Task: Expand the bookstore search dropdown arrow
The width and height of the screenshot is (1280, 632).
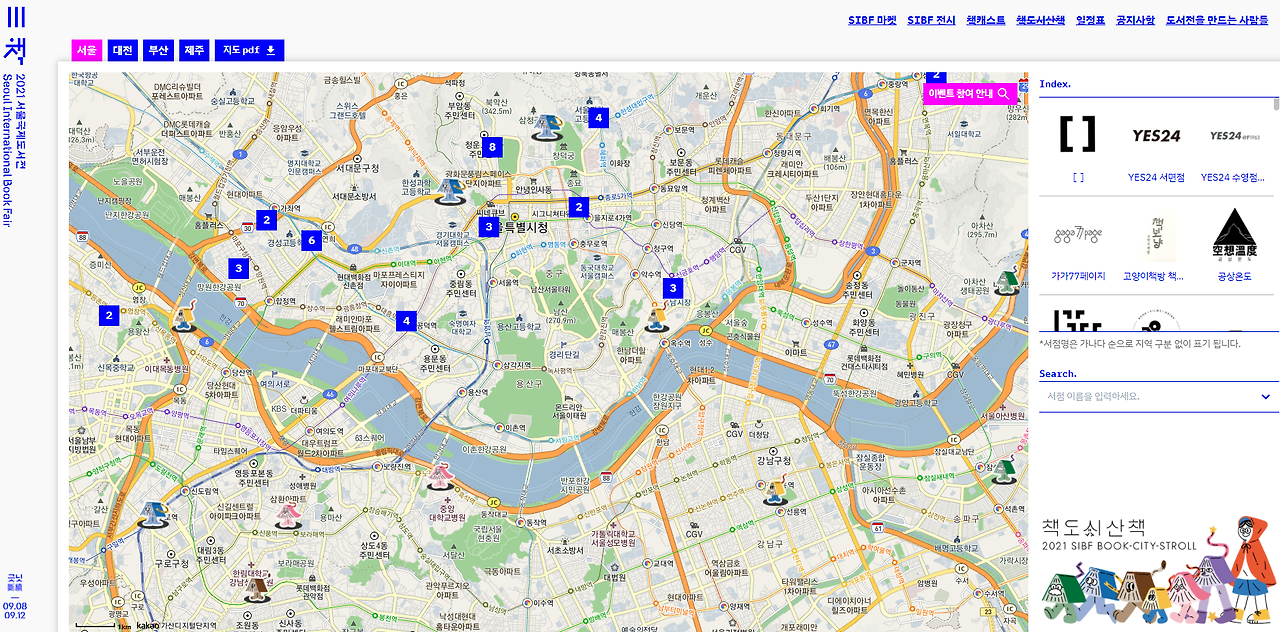Action: (1265, 397)
